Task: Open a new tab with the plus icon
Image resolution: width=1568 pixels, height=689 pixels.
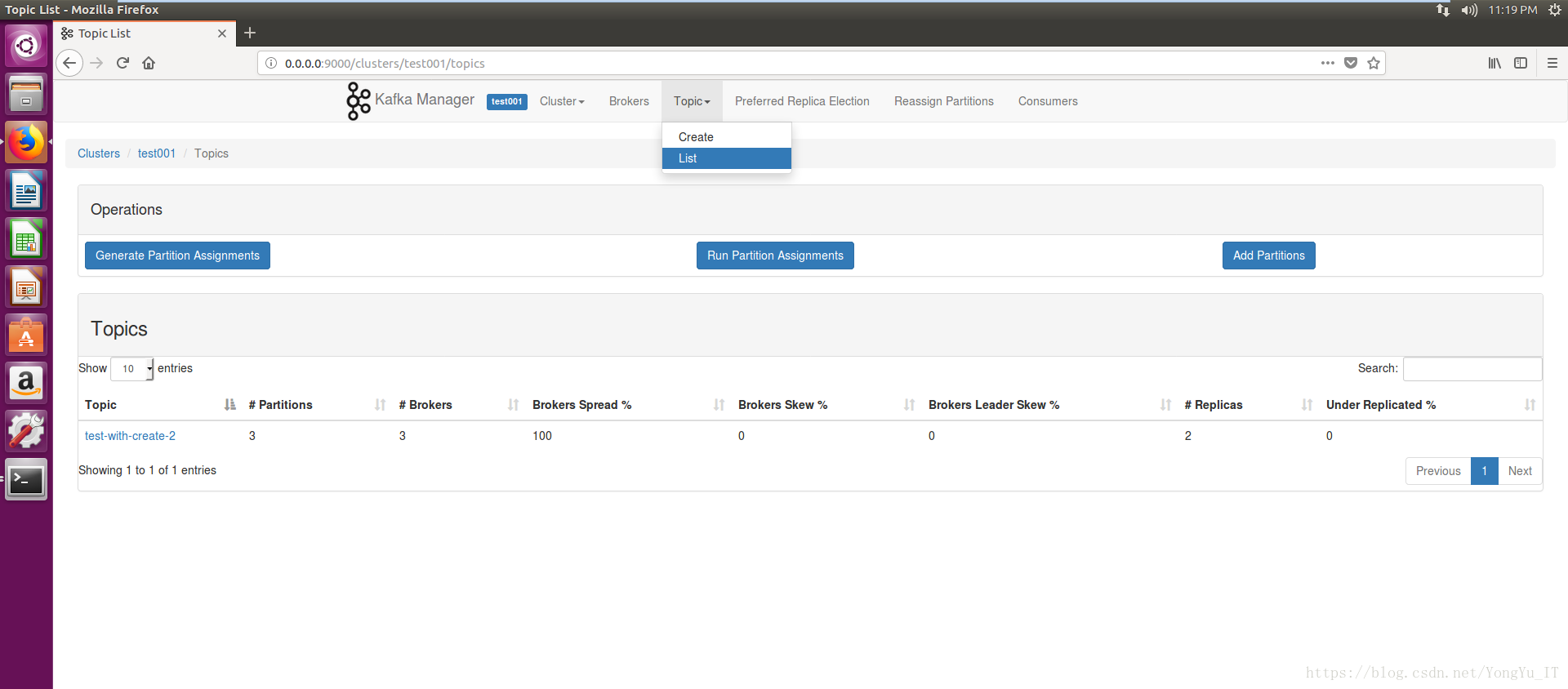Action: (x=250, y=33)
